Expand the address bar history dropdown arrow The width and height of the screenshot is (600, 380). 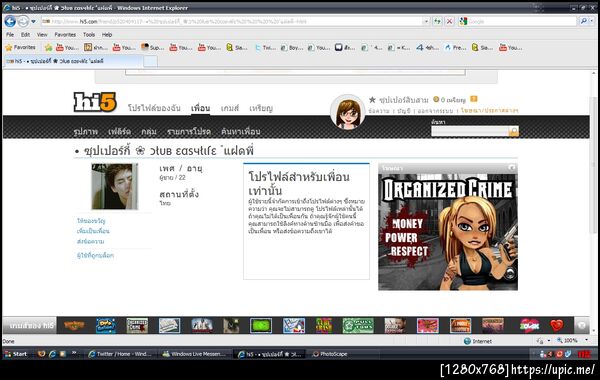pyautogui.click(x=426, y=21)
